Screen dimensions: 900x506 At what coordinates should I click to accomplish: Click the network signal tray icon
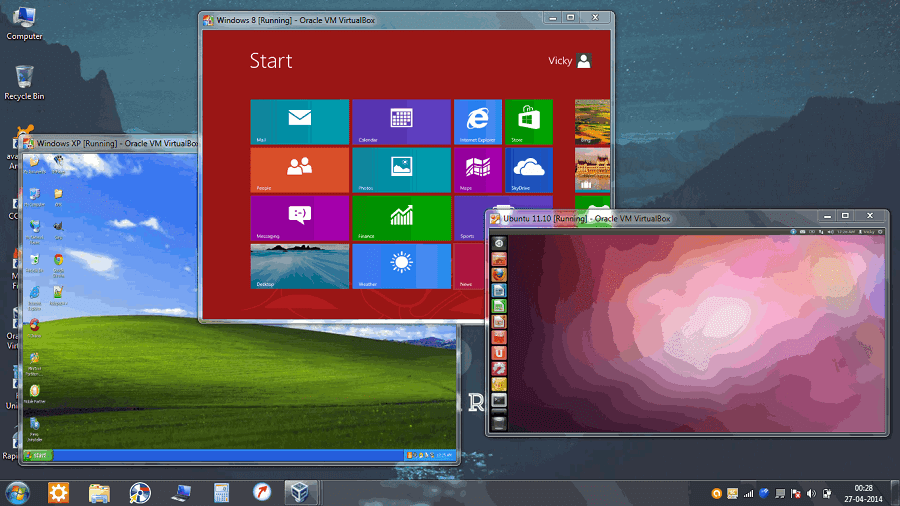coord(748,493)
